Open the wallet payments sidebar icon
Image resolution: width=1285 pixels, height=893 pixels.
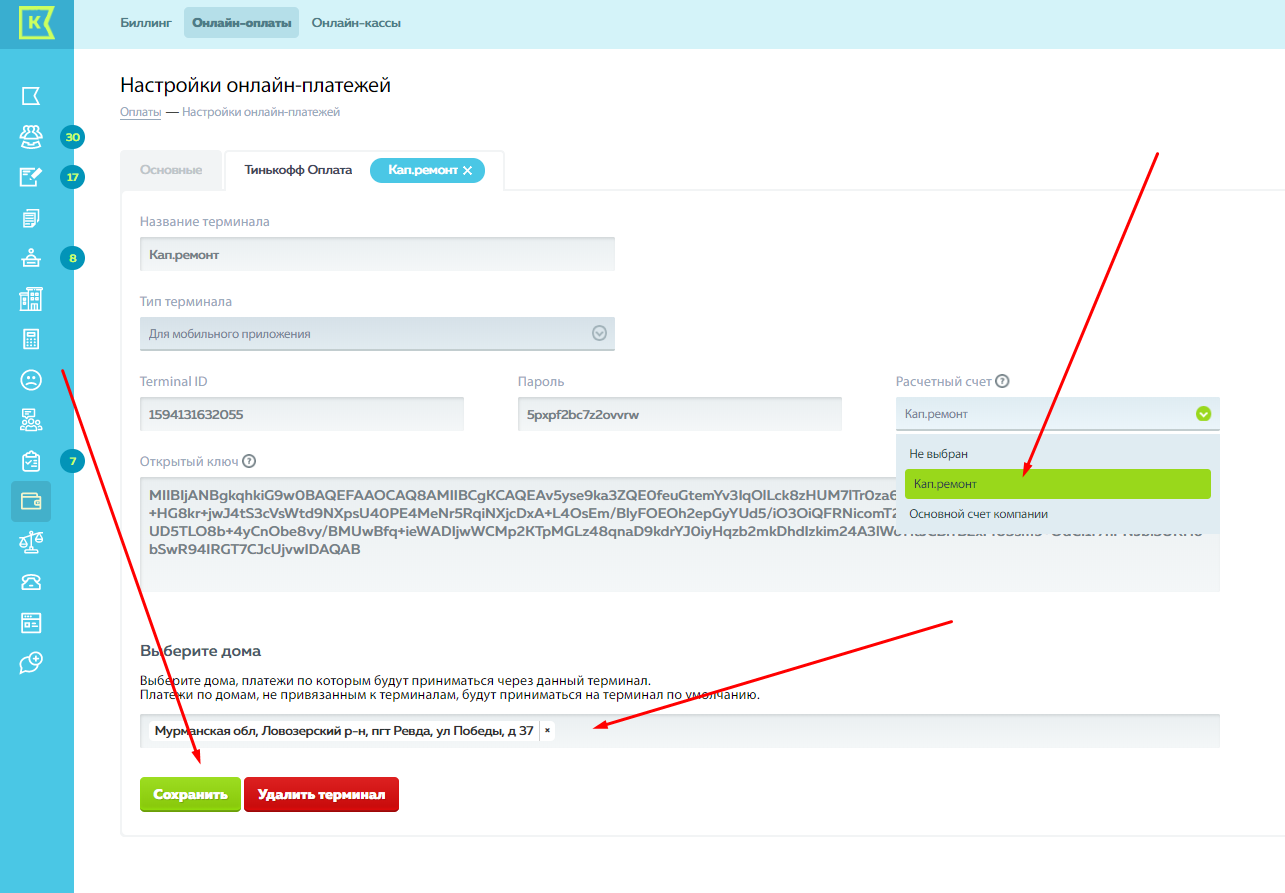coord(31,501)
